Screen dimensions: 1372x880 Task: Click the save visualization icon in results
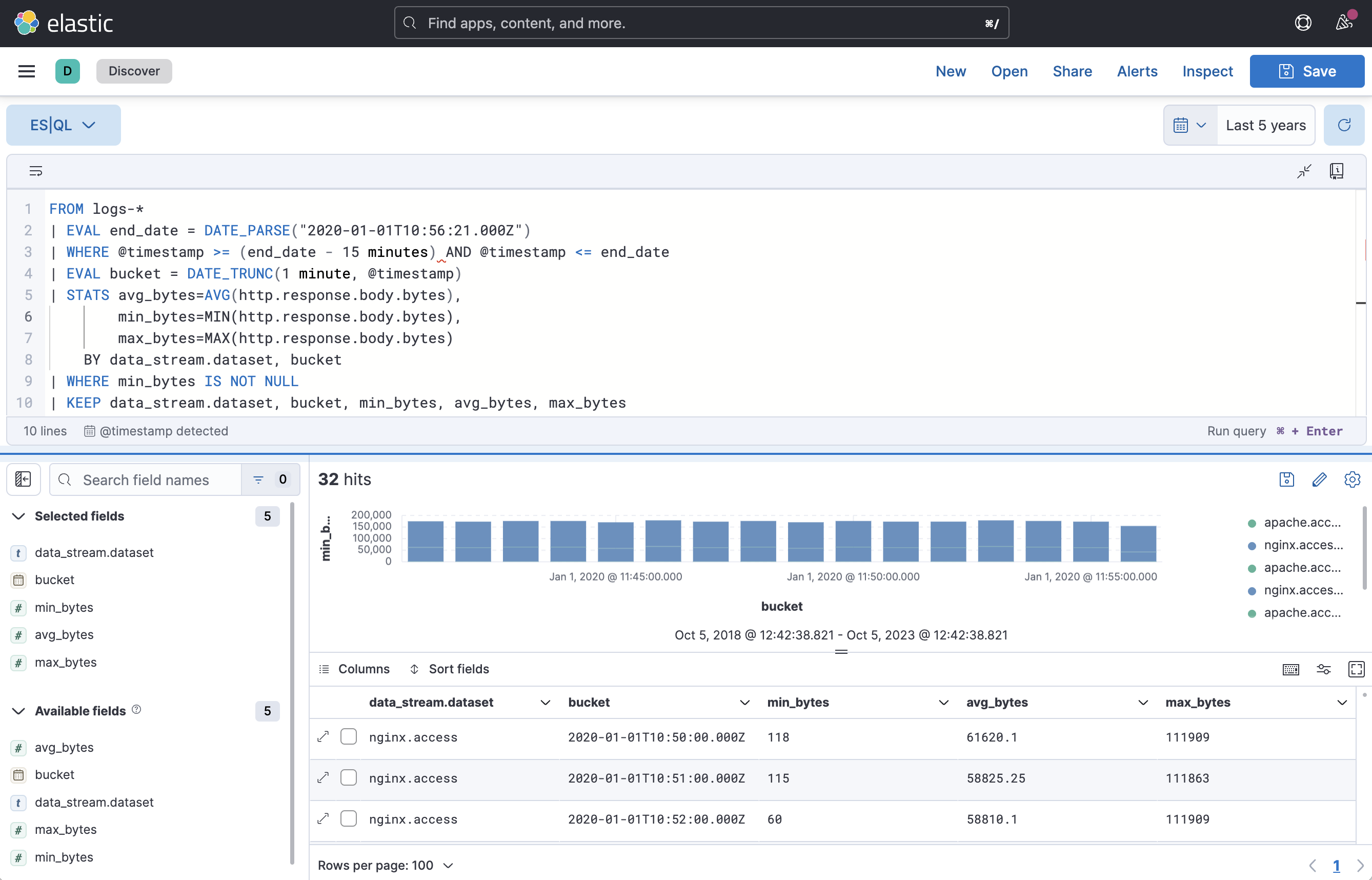pyautogui.click(x=1288, y=480)
